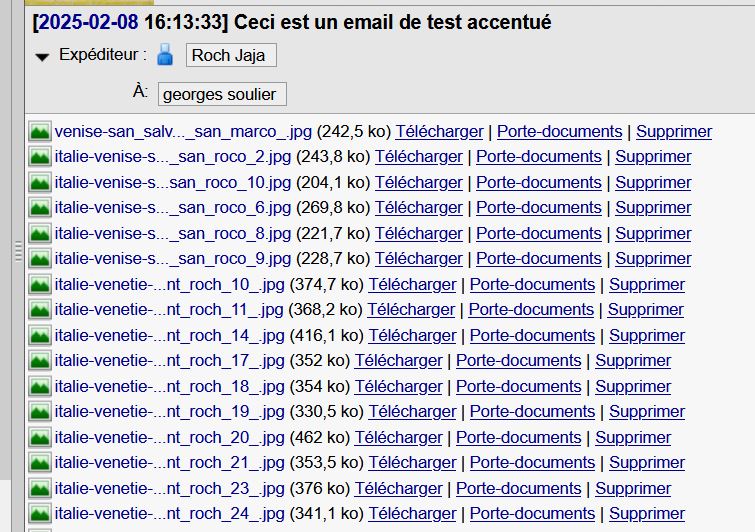Click the blue sender contact icon

(165, 55)
